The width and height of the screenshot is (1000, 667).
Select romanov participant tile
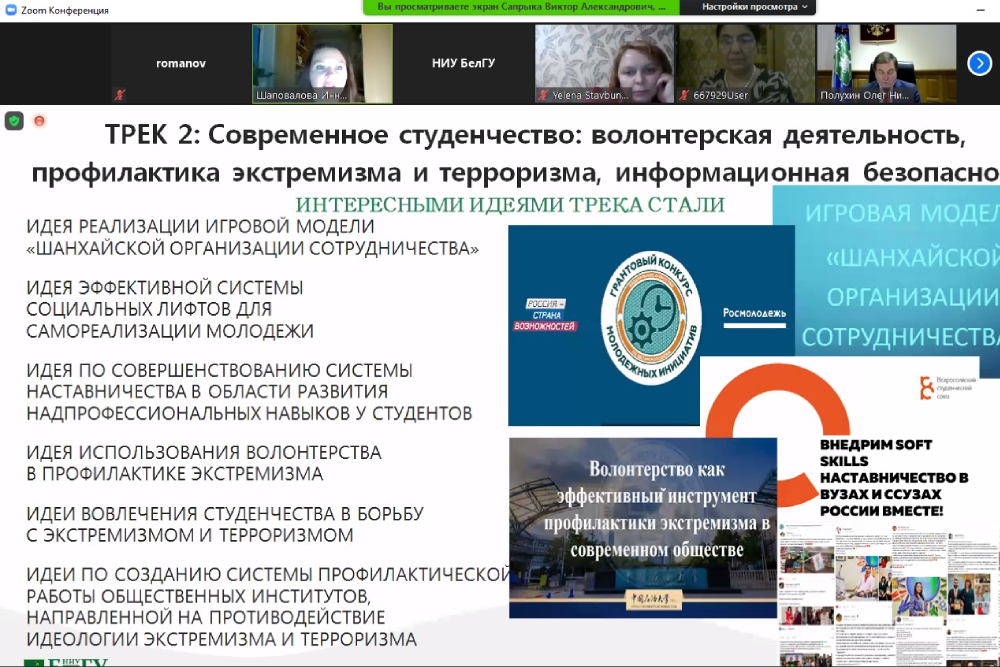180,64
